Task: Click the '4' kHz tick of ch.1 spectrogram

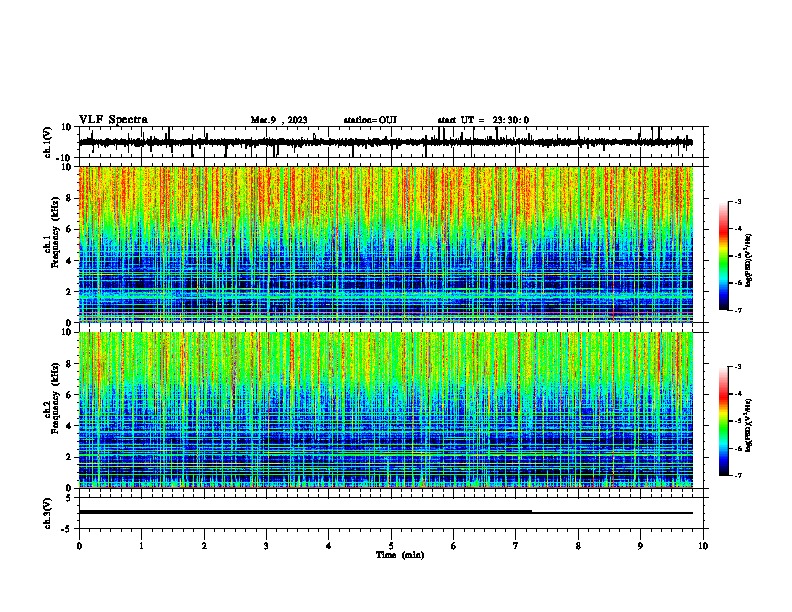Action: (x=70, y=261)
